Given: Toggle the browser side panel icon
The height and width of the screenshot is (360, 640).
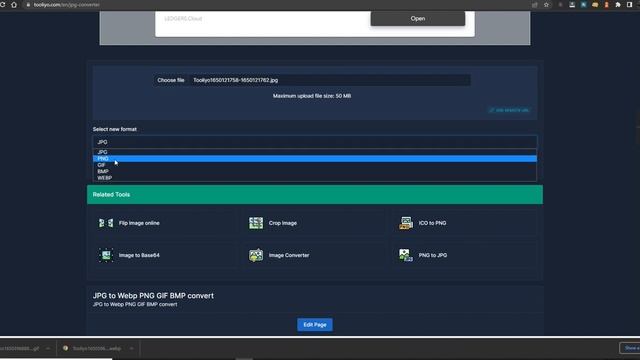Looking at the screenshot, I should click(629, 5).
